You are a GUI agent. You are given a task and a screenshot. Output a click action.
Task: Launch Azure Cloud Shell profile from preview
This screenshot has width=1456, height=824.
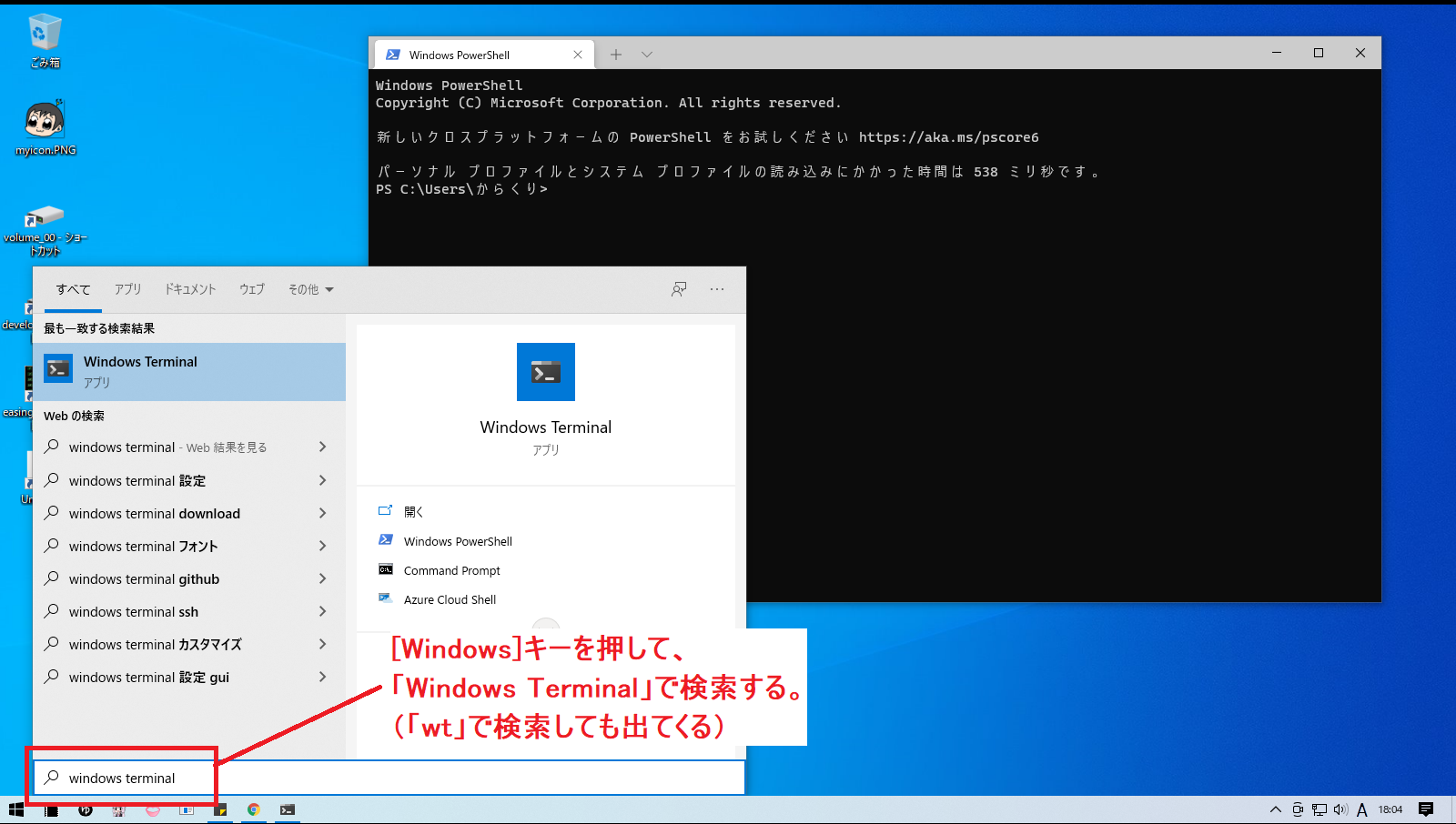click(450, 599)
